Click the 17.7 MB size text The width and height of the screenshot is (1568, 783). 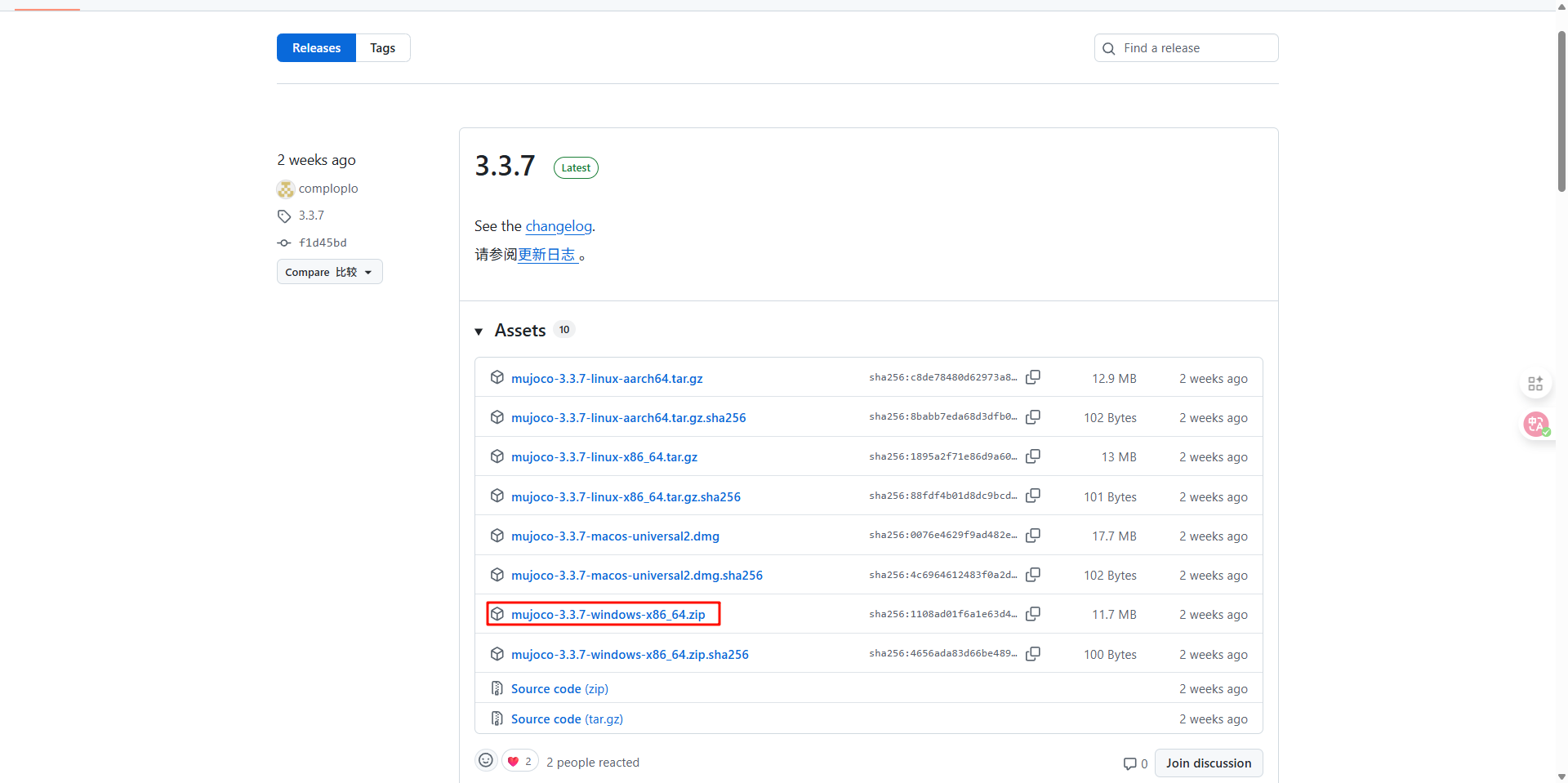[1114, 536]
